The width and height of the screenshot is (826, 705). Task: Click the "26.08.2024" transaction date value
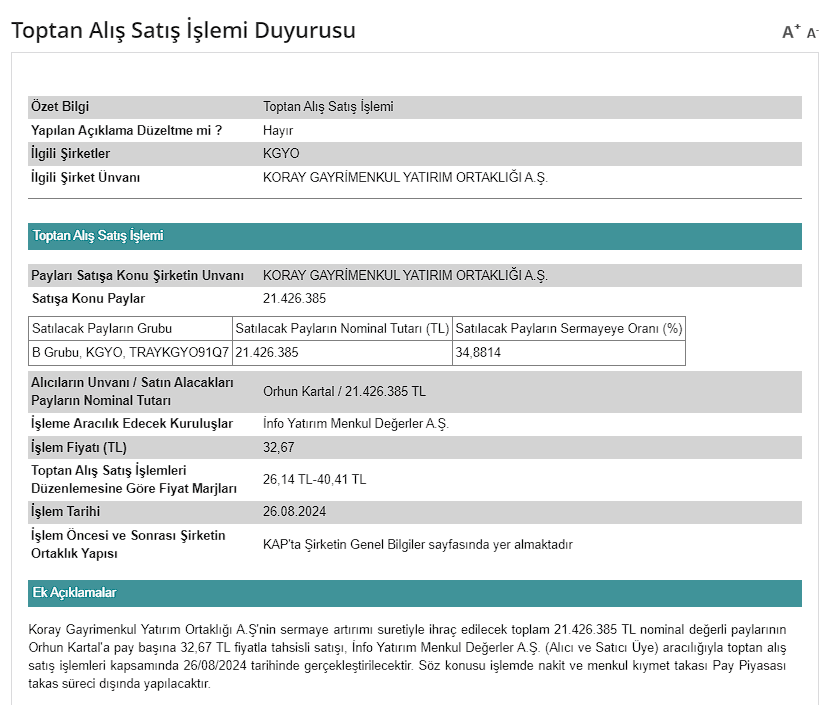pyautogui.click(x=294, y=511)
